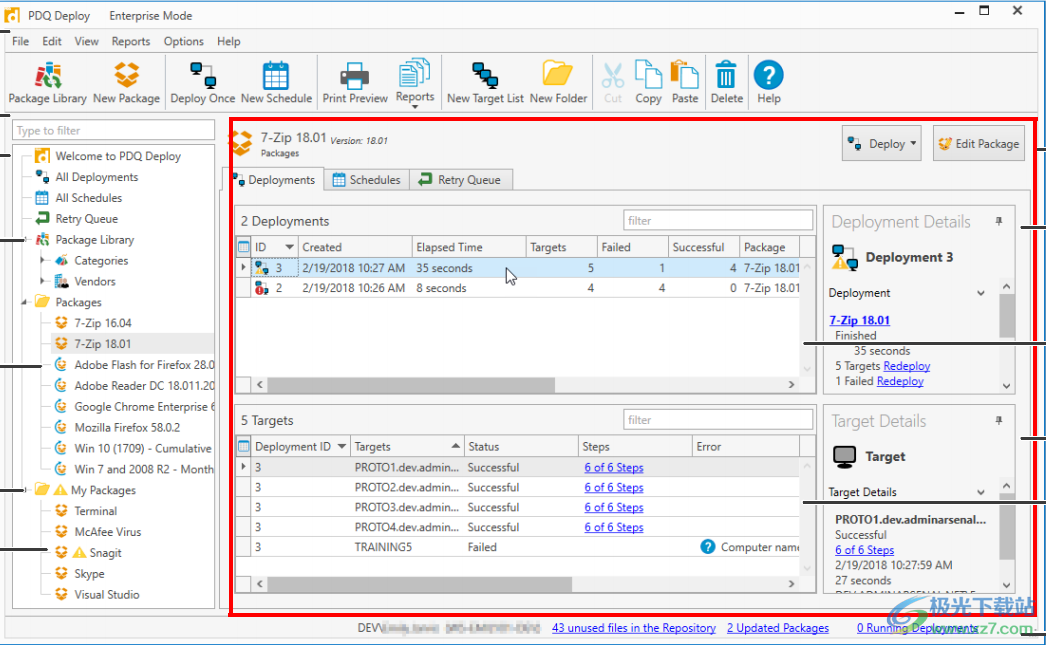Select Google Chrome Enterprise package
This screenshot has width=1046, height=645.
click(144, 406)
